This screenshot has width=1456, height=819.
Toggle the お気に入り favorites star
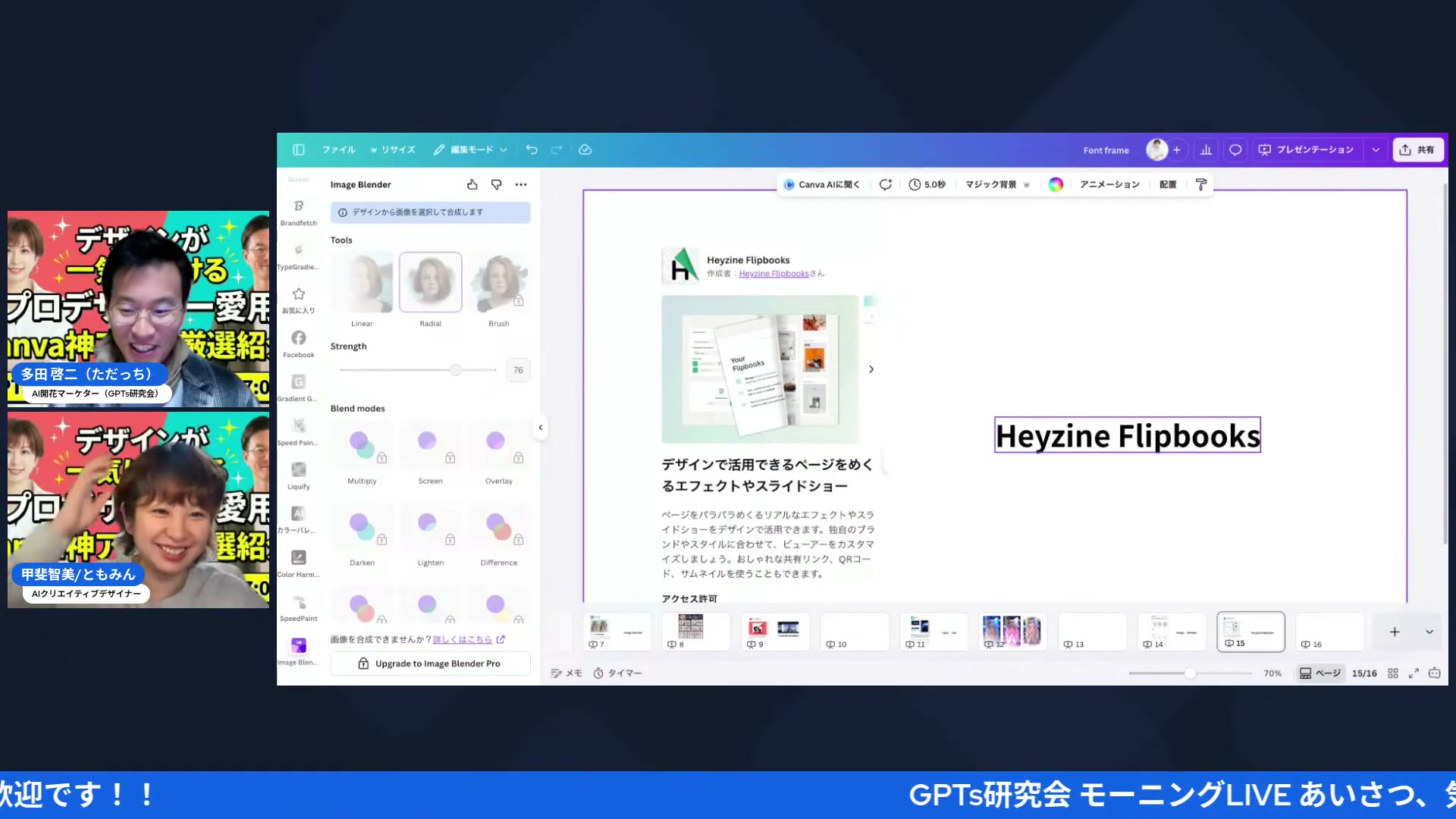(298, 295)
